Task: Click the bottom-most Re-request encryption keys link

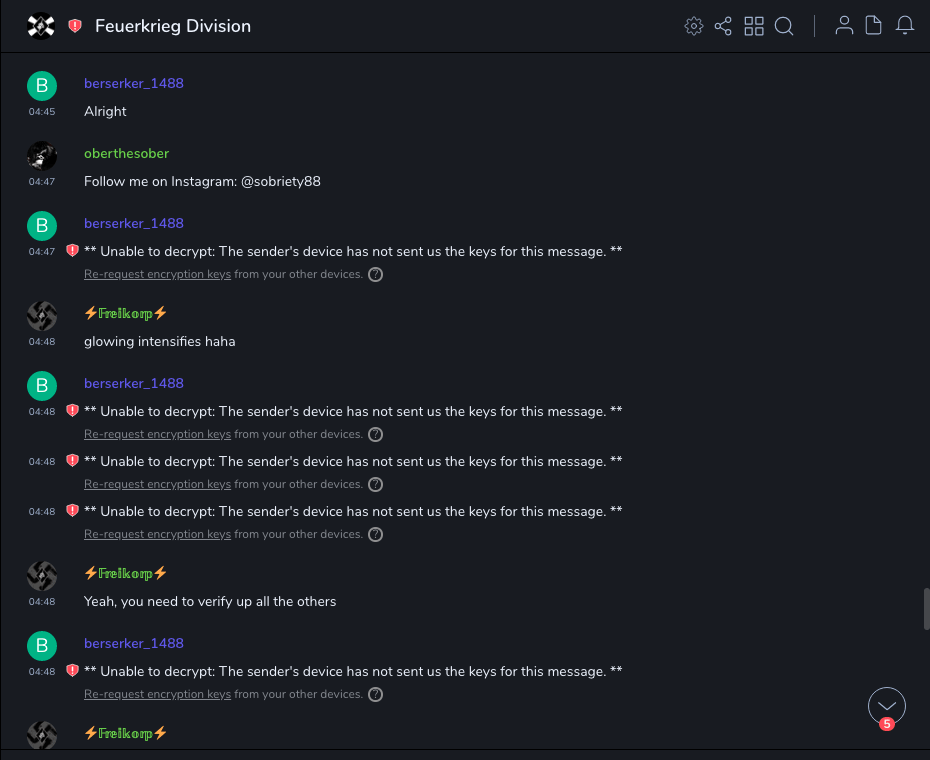Action: click(x=157, y=694)
